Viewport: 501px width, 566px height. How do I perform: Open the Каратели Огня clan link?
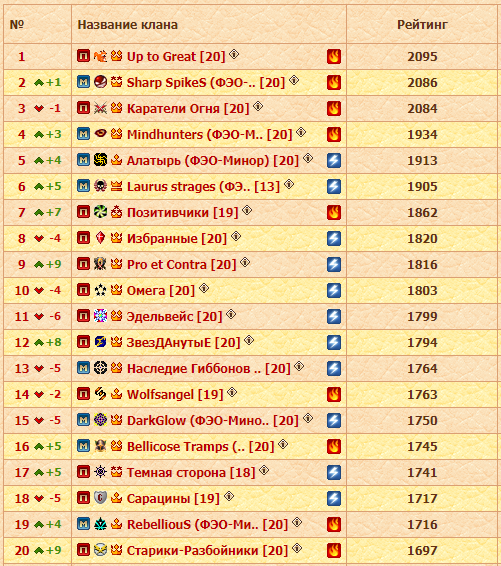tap(188, 109)
